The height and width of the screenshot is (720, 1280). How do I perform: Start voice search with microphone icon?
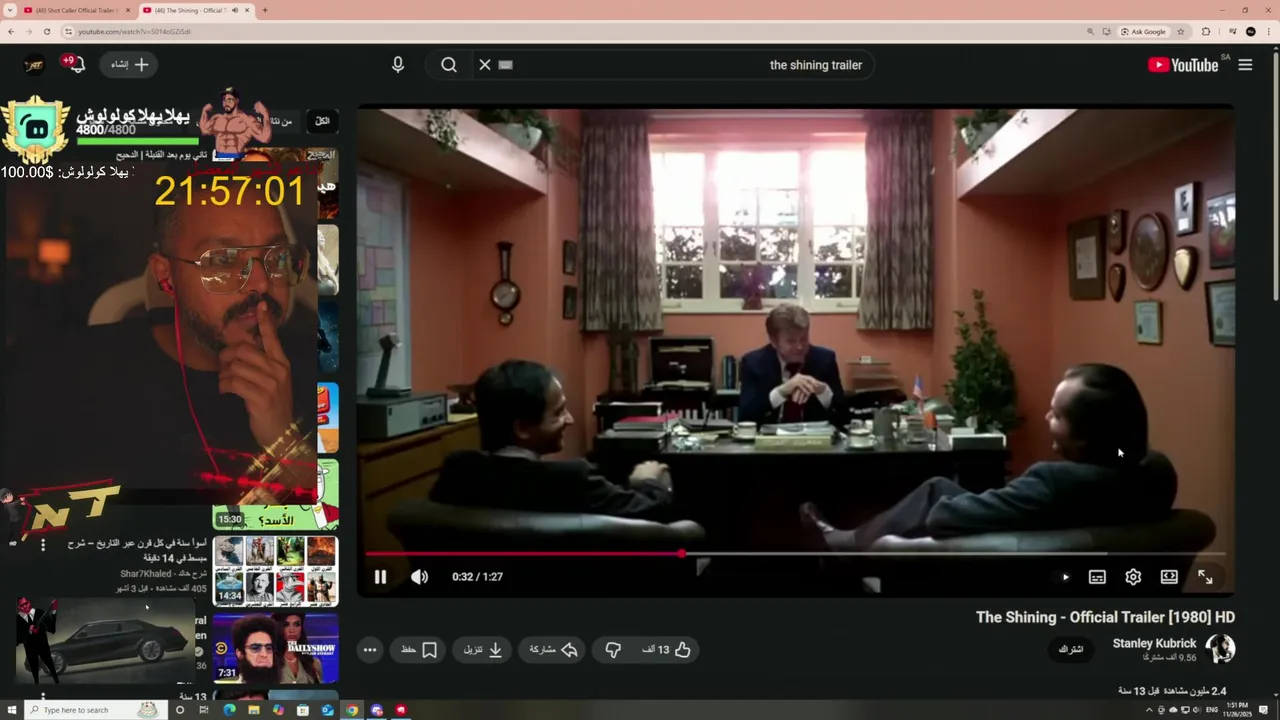click(x=398, y=65)
